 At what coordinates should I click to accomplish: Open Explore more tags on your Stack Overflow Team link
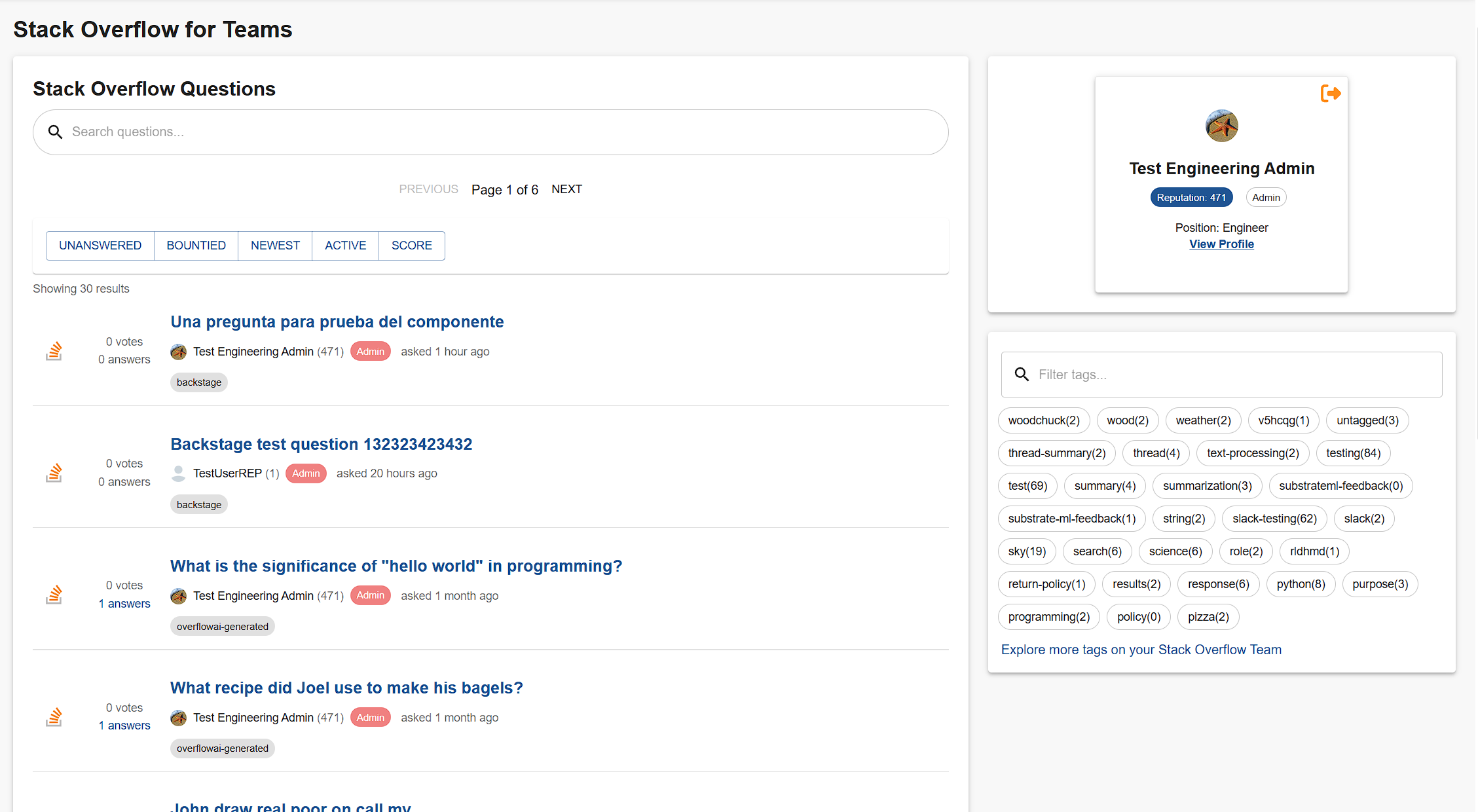pyautogui.click(x=1141, y=650)
